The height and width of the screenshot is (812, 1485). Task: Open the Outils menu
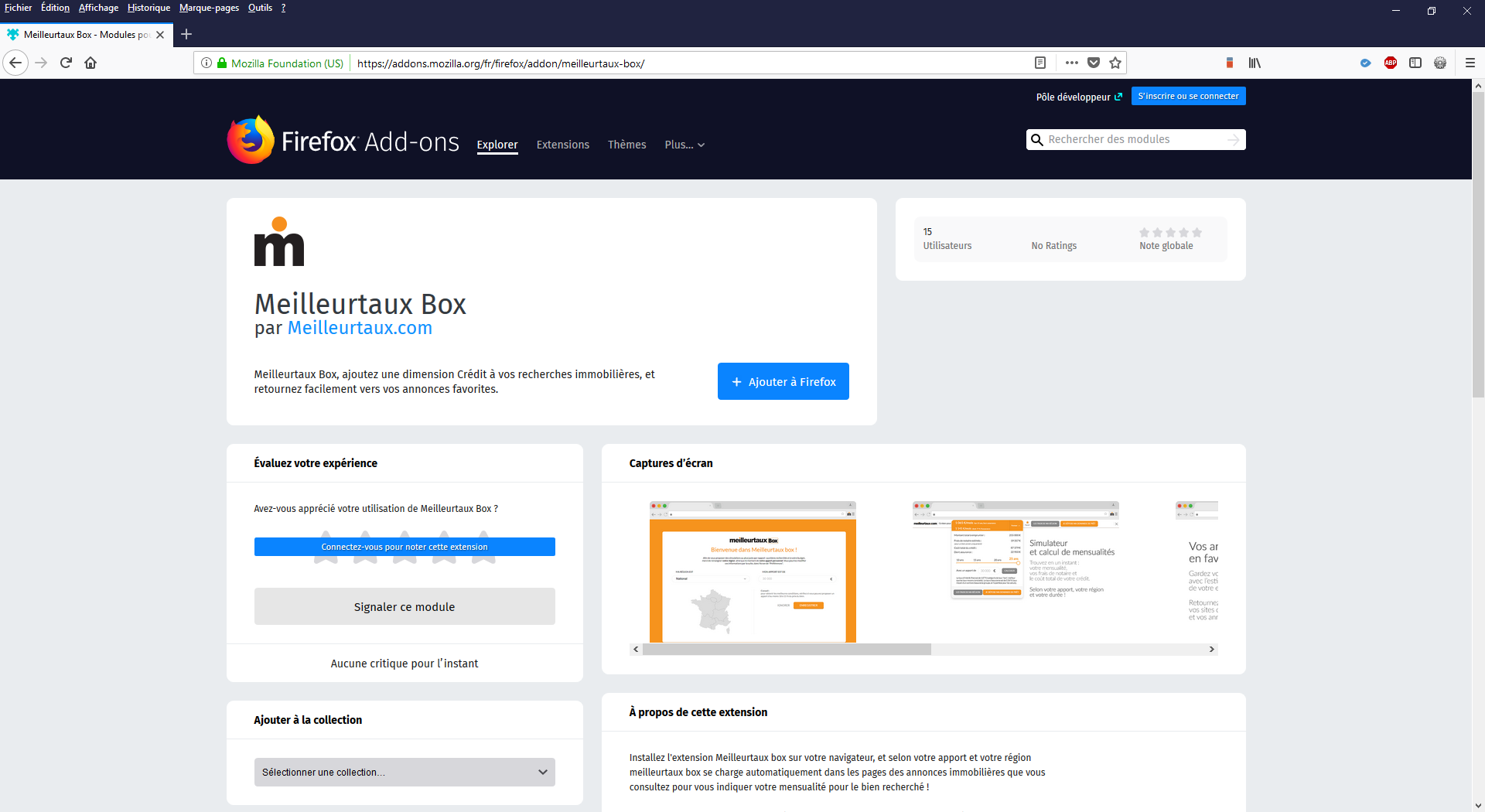260,8
